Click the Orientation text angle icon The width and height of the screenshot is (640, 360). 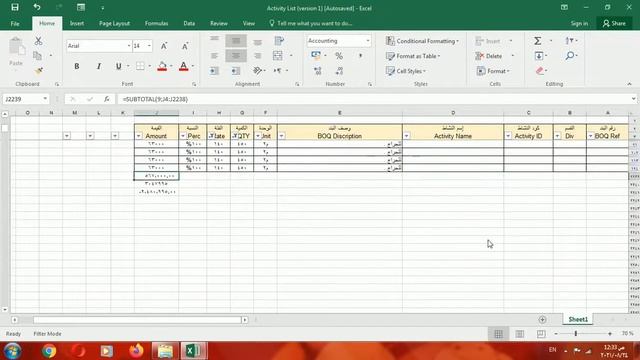(257, 71)
